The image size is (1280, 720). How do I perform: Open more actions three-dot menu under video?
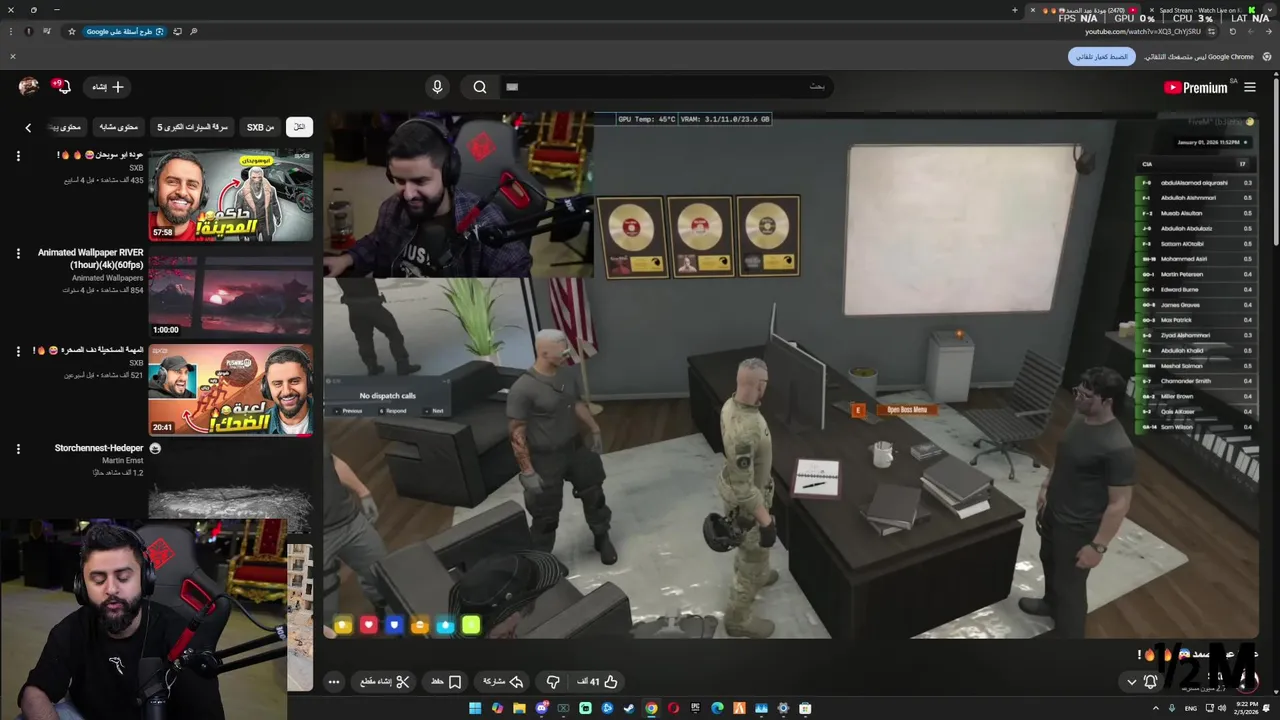click(334, 682)
